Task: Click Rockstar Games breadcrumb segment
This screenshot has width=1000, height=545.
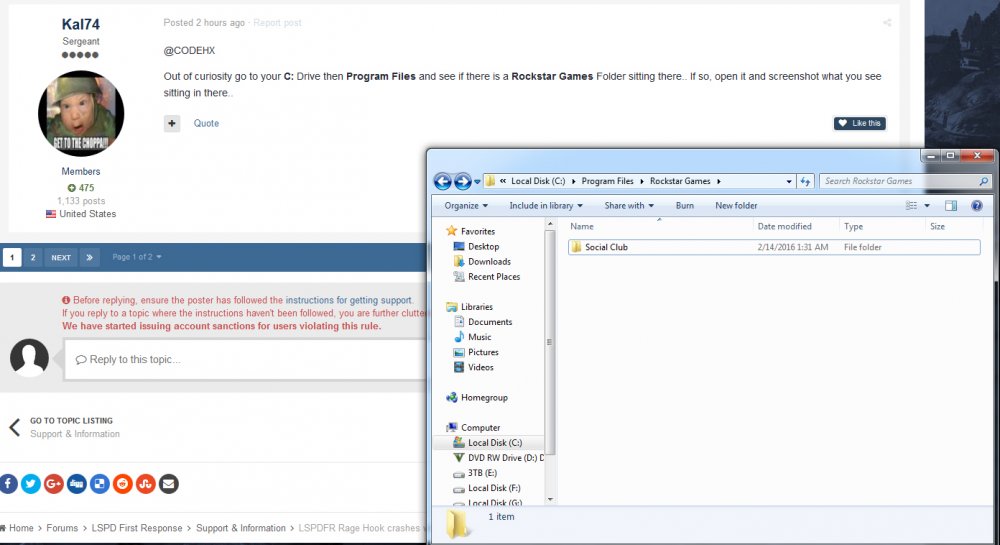Action: tap(680, 181)
